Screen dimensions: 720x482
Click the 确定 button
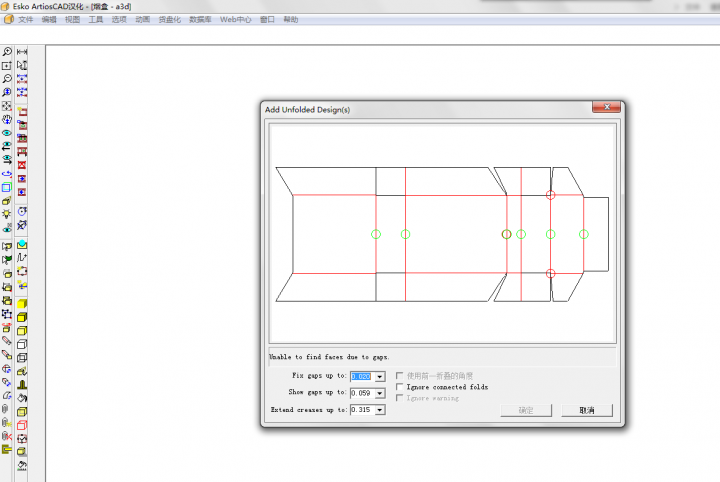526,410
